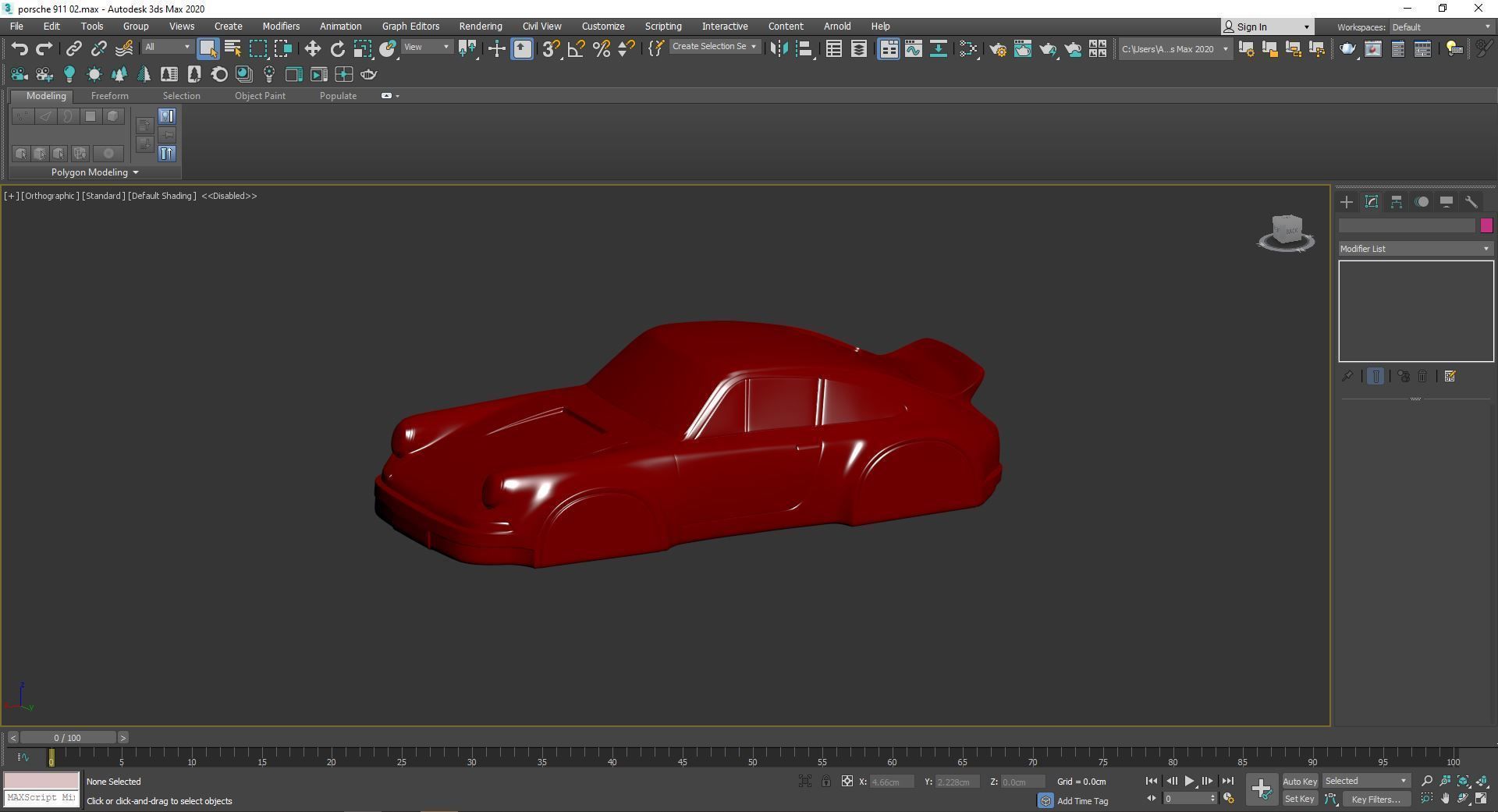Click the pink MAXScript listener swatch
Viewport: 1498px width, 812px height.
(x=41, y=780)
